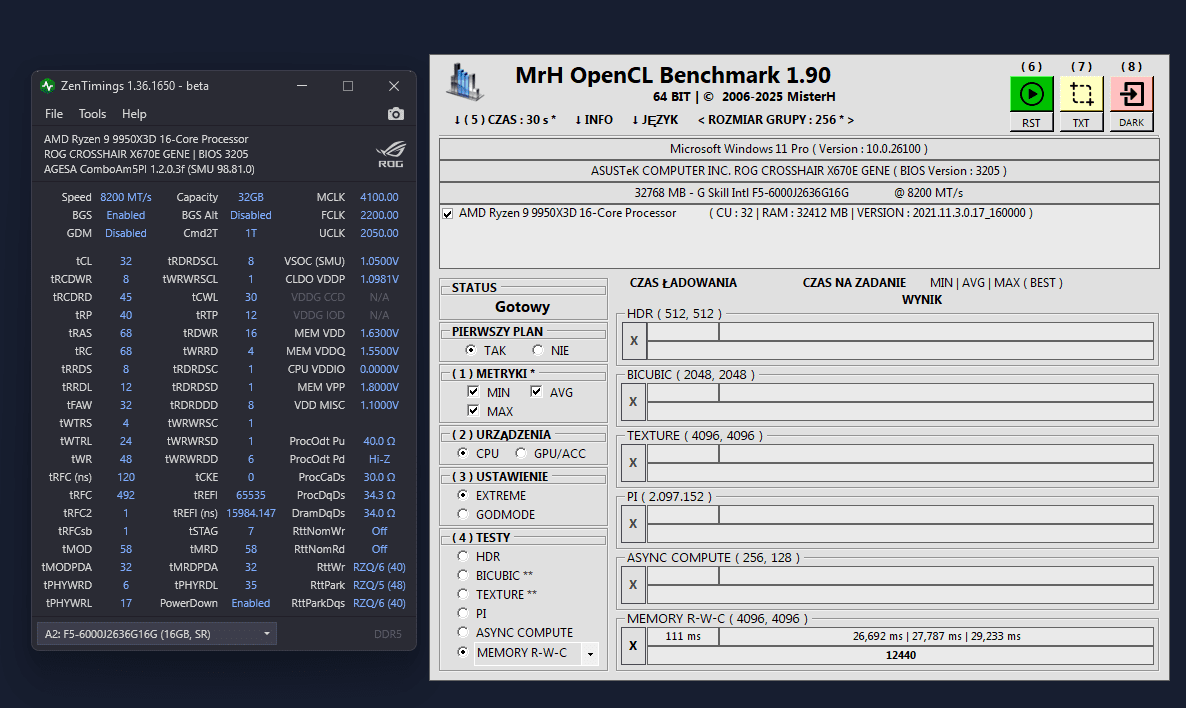1186x708 pixels.
Task: Click tRFC value 492
Action: pyautogui.click(x=126, y=495)
